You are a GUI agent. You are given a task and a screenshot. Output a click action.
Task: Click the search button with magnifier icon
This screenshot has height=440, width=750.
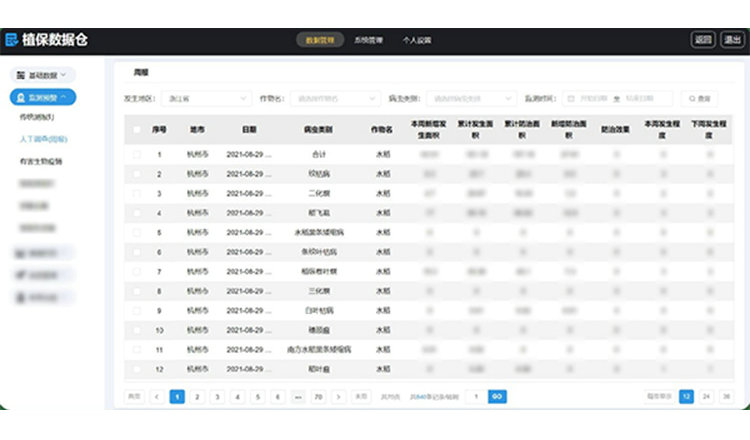tap(699, 99)
